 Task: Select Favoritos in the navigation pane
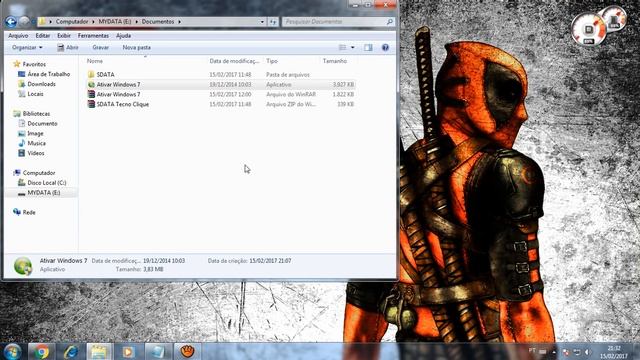34,64
